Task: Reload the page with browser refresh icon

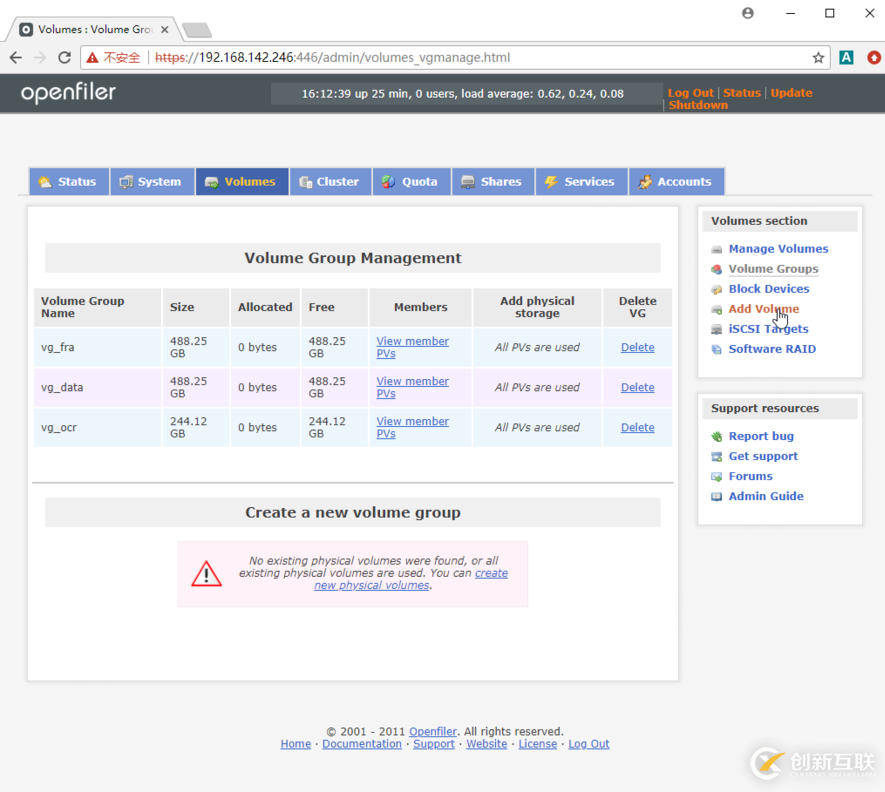Action: (x=64, y=58)
